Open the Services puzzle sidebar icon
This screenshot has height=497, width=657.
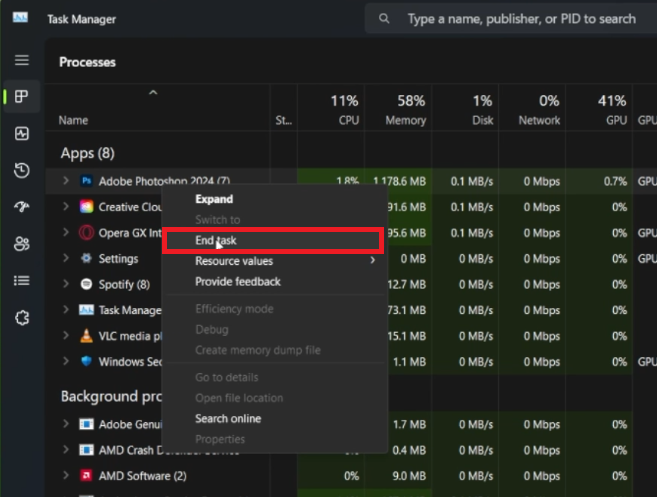point(22,318)
